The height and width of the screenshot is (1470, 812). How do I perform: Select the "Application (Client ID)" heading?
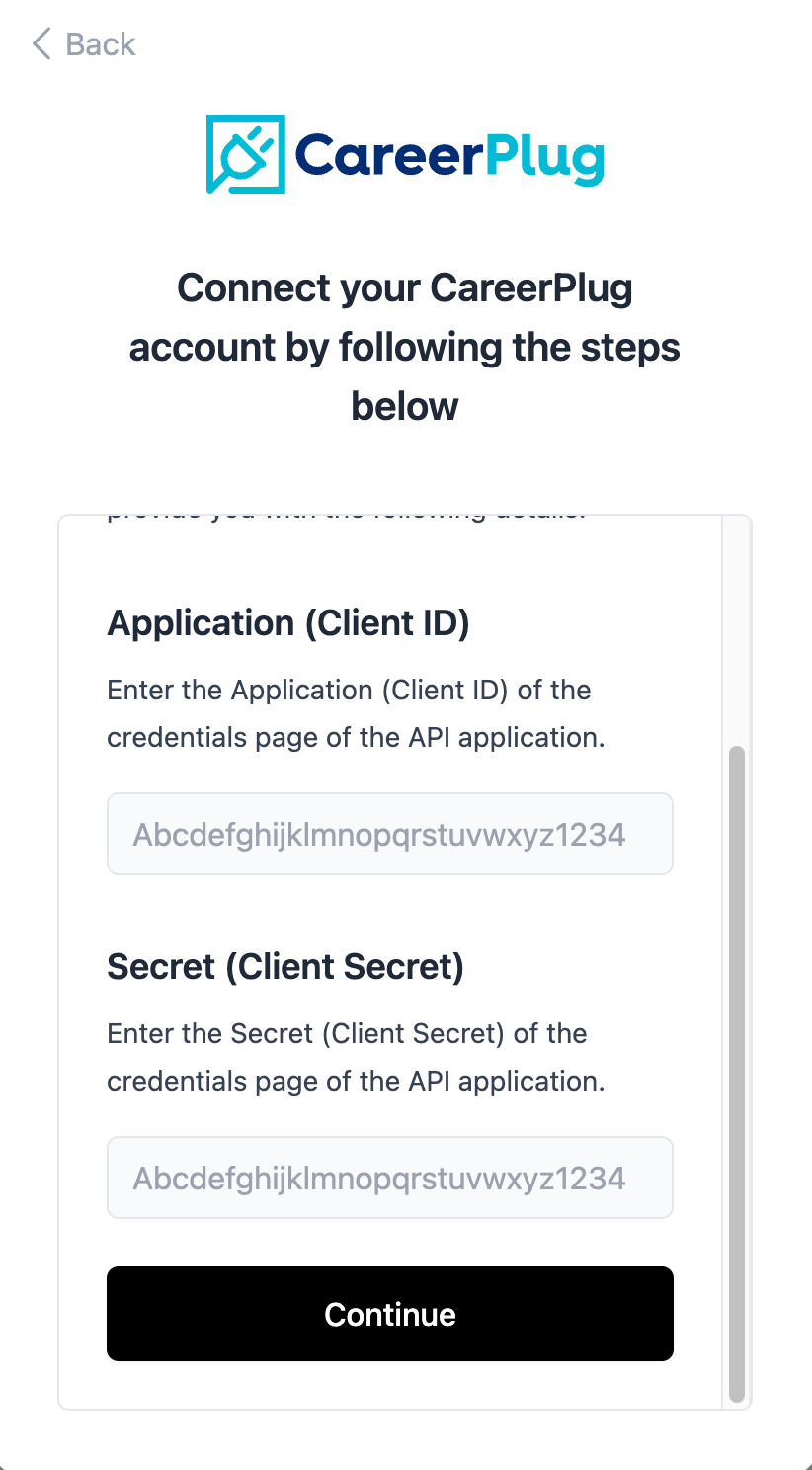287,623
